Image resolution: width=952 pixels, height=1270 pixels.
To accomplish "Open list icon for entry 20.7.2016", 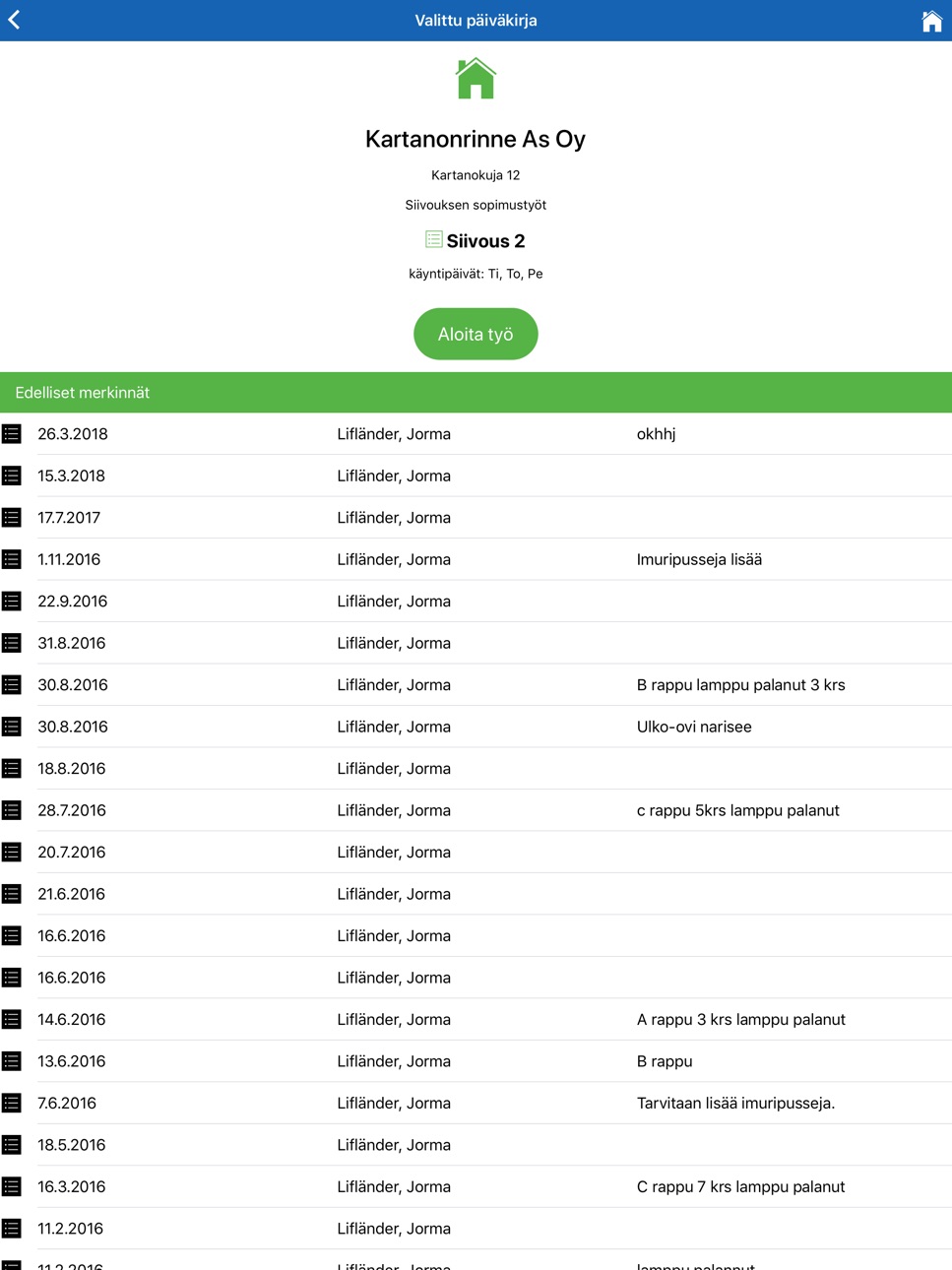I will pyautogui.click(x=12, y=852).
